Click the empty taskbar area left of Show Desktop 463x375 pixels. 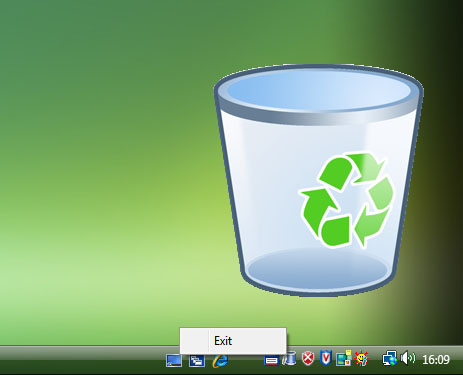point(82,360)
